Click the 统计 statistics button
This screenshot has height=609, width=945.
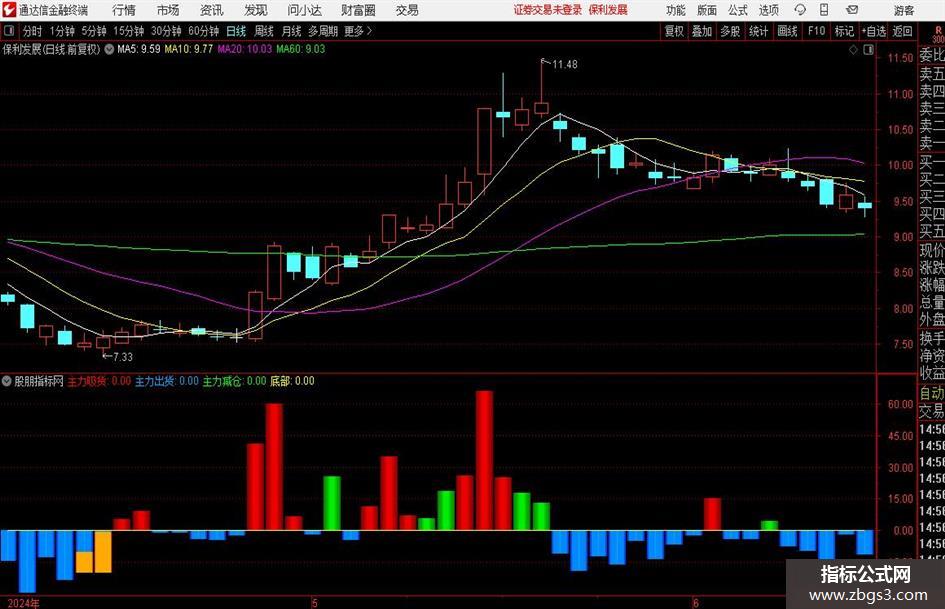[x=758, y=31]
